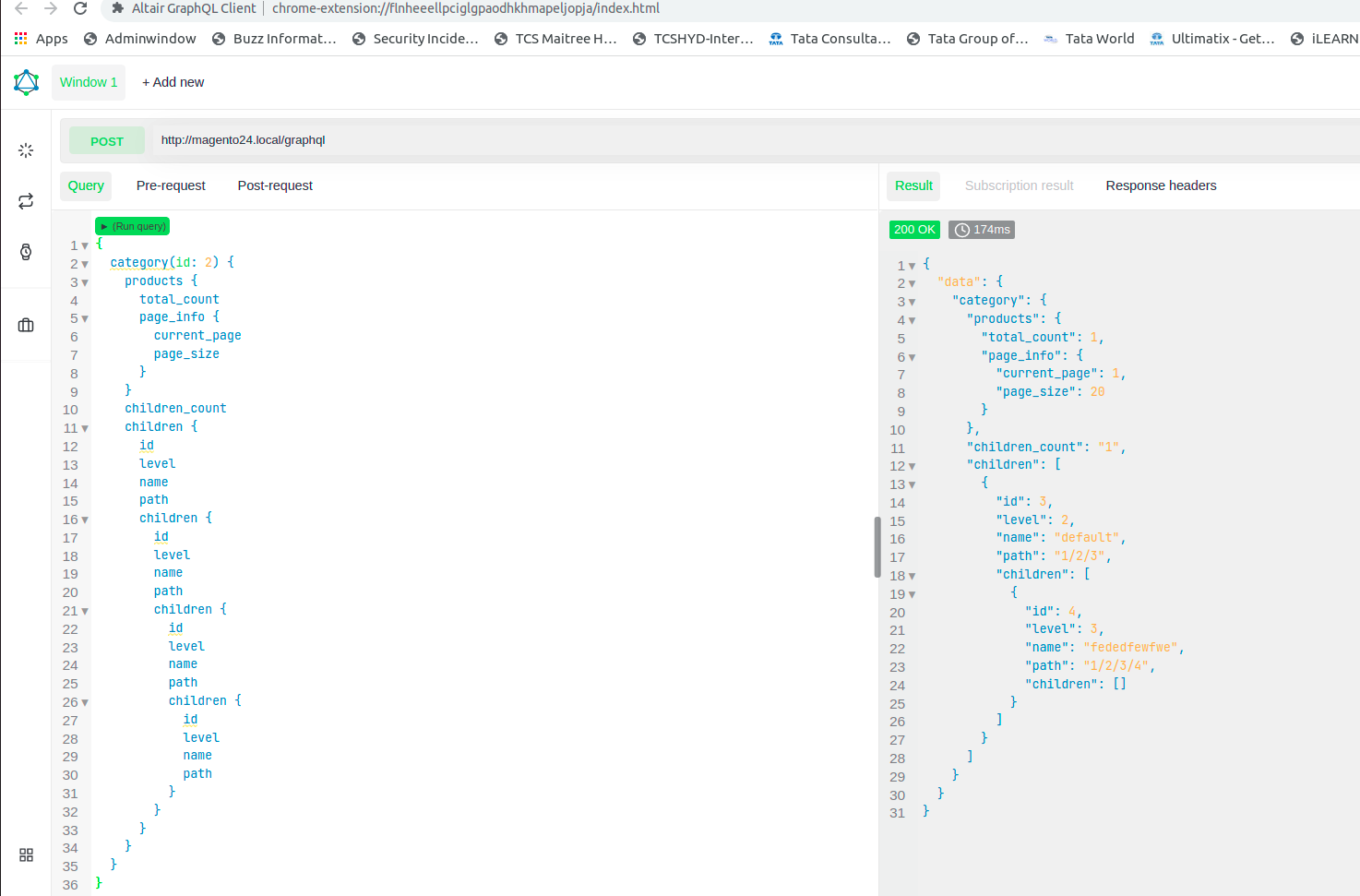Collapse query line 16 children block
This screenshot has height=896, width=1360.
click(x=85, y=520)
